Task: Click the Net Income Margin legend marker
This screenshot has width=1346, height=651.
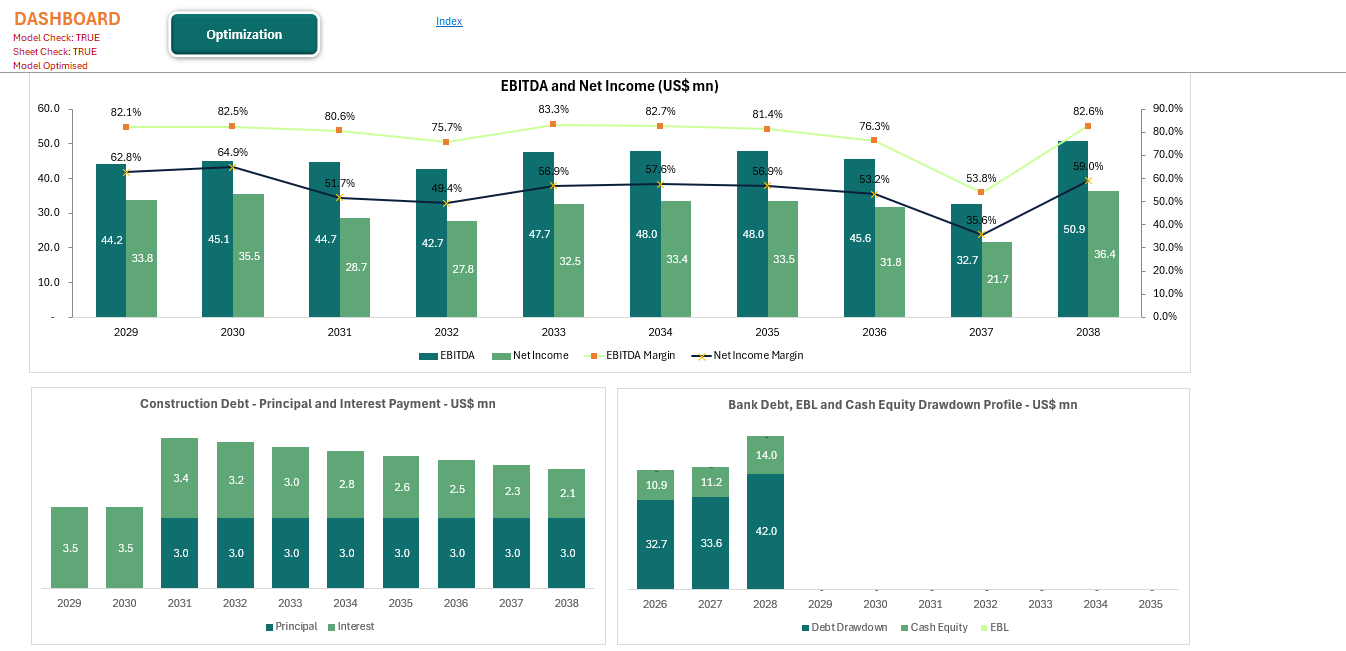Action: (x=701, y=355)
